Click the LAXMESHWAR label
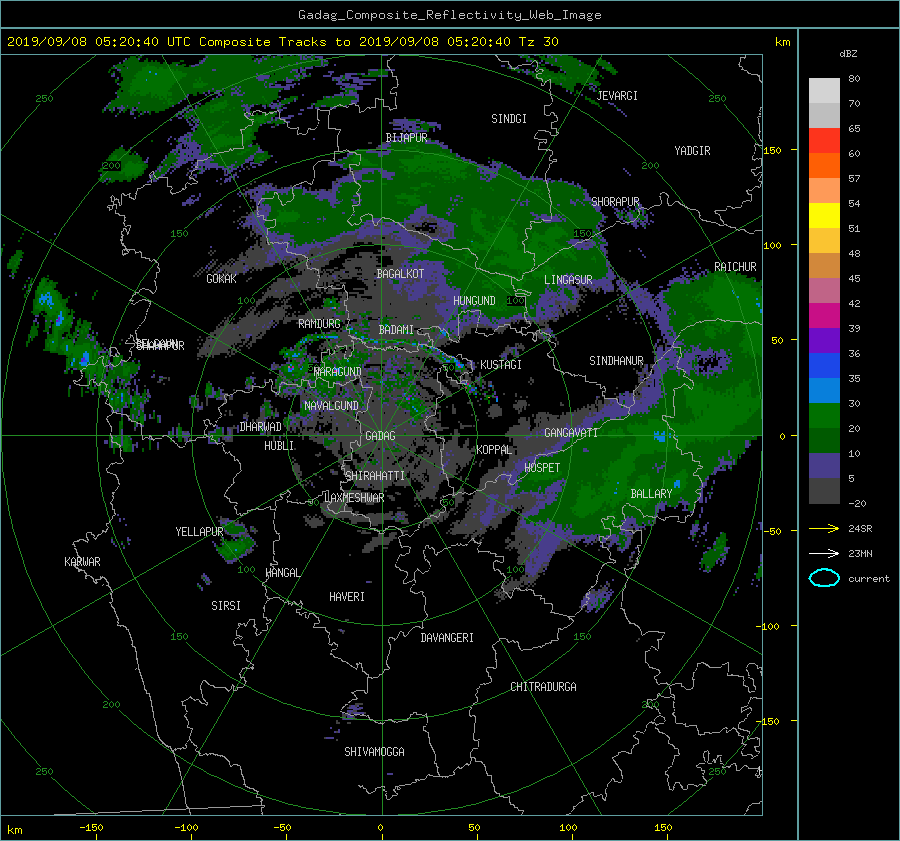 click(354, 498)
